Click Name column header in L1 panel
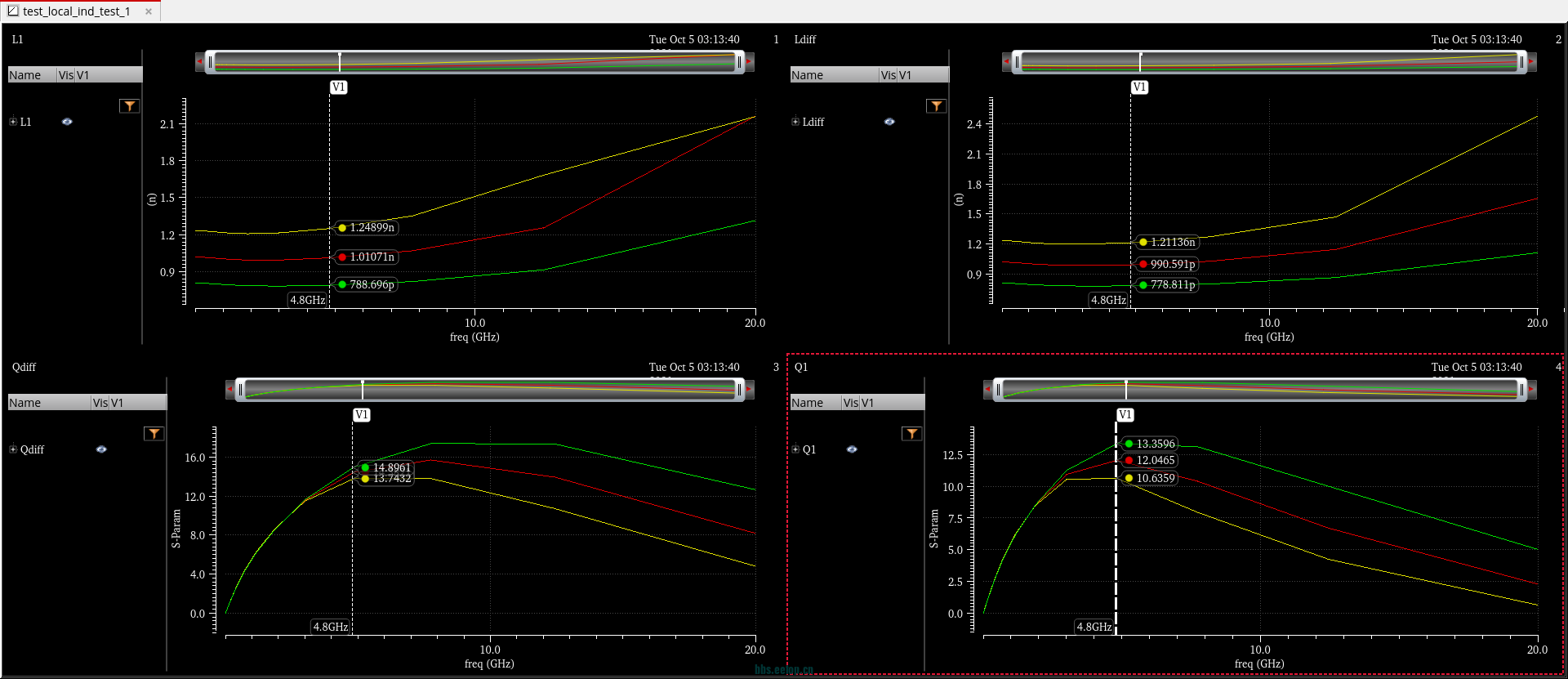The height and width of the screenshot is (679, 1568). (32, 75)
